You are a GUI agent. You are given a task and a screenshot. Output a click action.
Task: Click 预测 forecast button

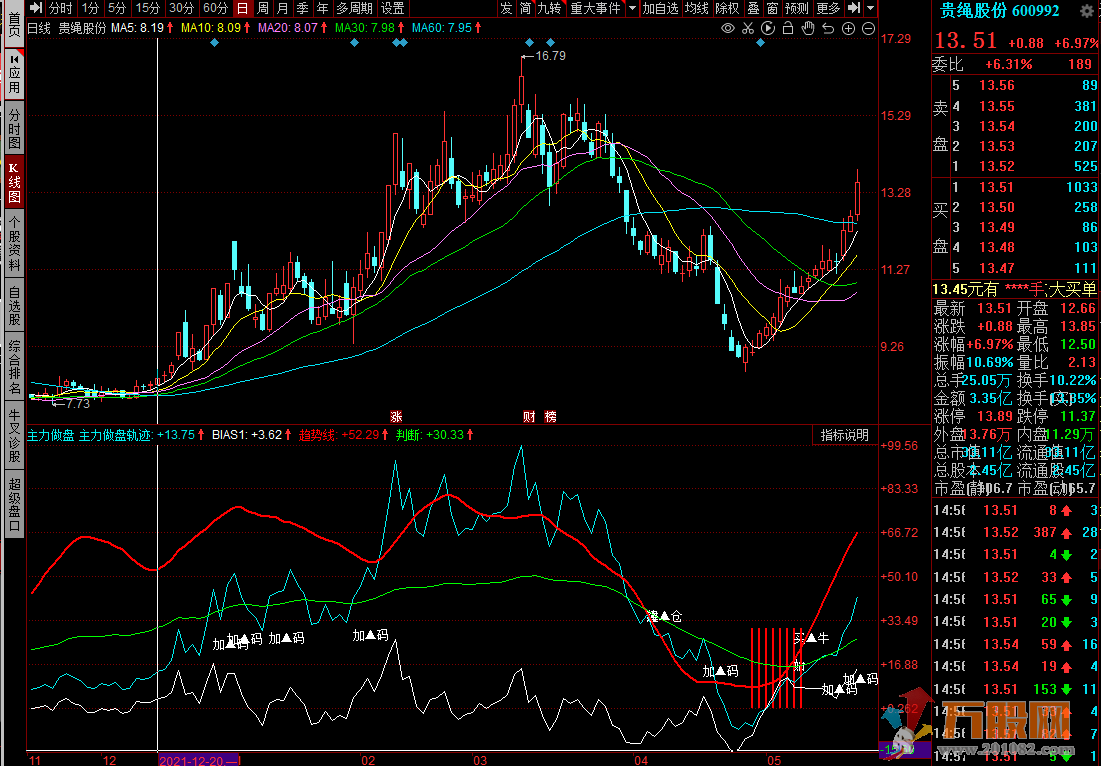(797, 8)
